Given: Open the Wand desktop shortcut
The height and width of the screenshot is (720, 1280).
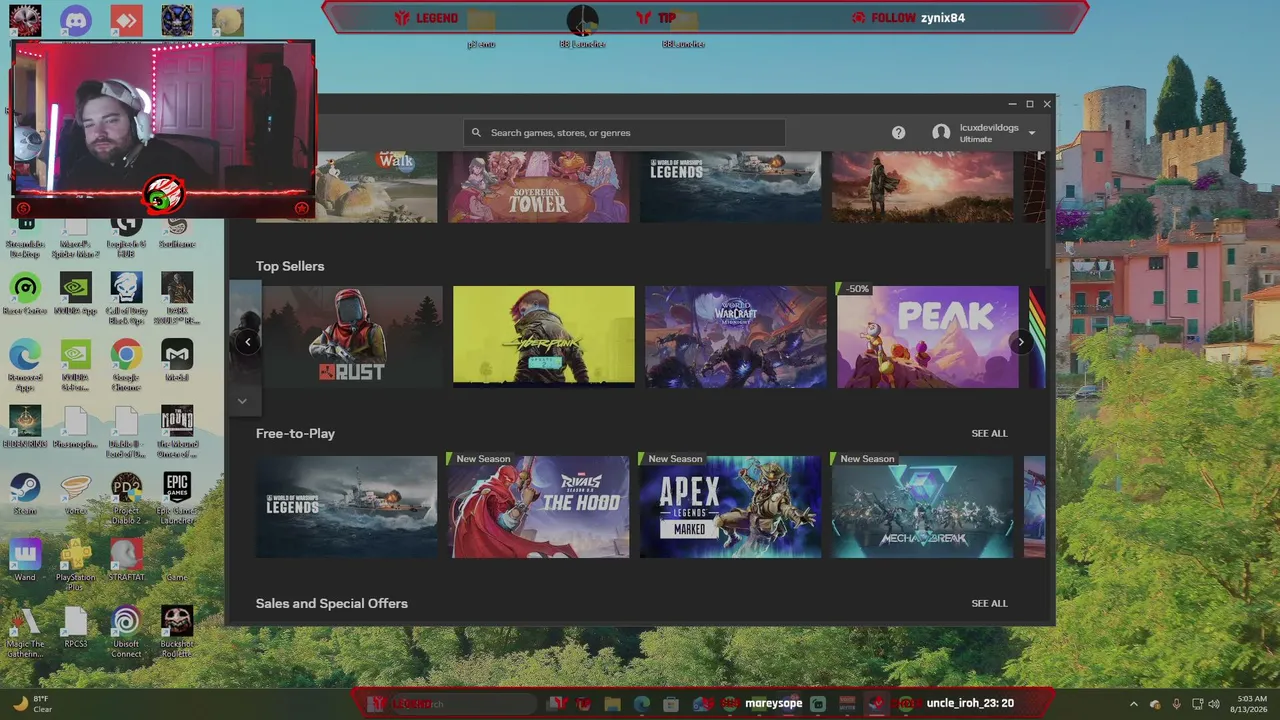Looking at the screenshot, I should click(x=25, y=561).
